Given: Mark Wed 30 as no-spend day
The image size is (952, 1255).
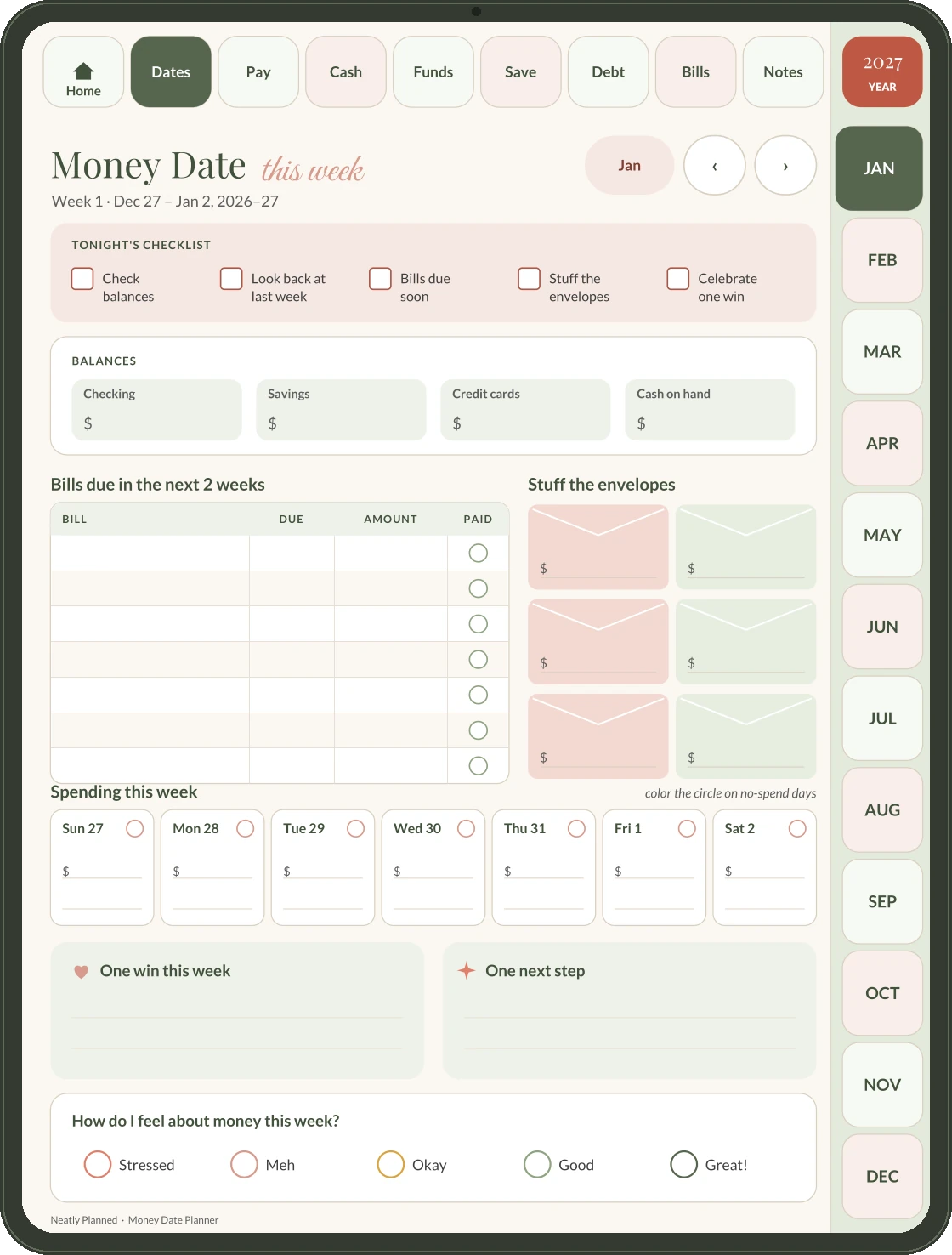Looking at the screenshot, I should (x=466, y=828).
